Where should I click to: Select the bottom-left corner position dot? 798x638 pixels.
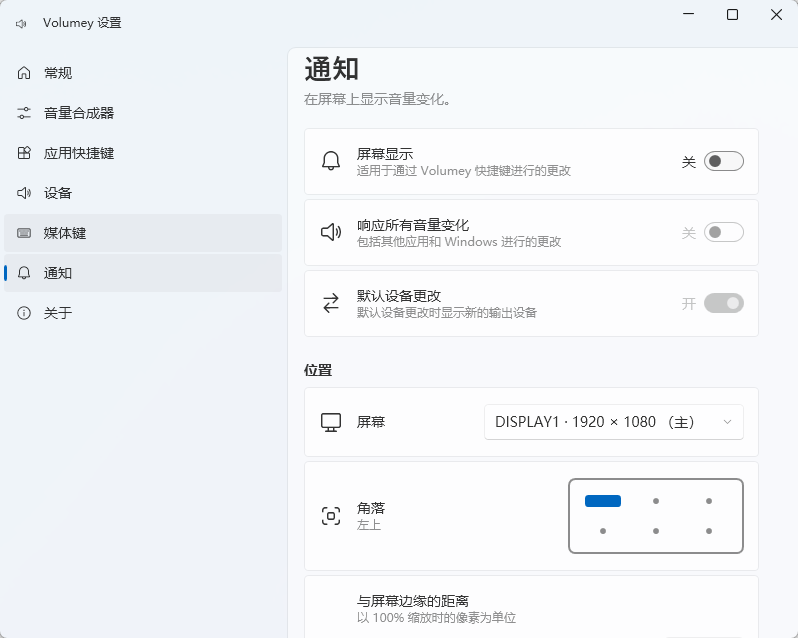[x=603, y=531]
